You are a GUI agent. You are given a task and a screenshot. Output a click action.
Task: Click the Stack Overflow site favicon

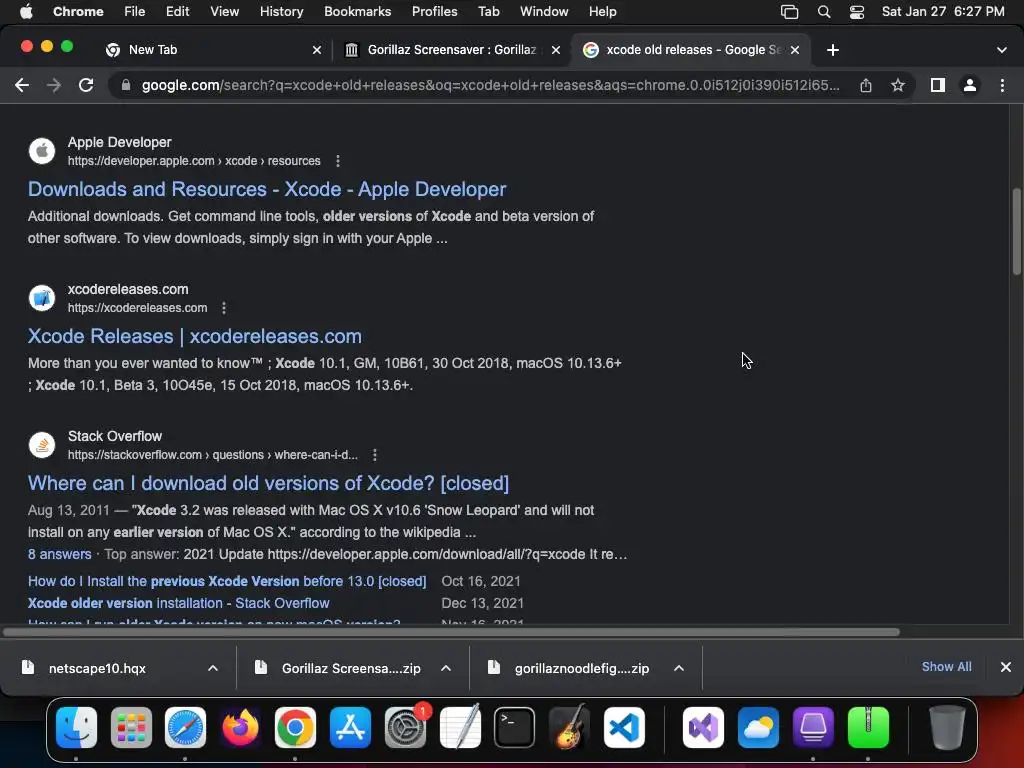click(42, 445)
